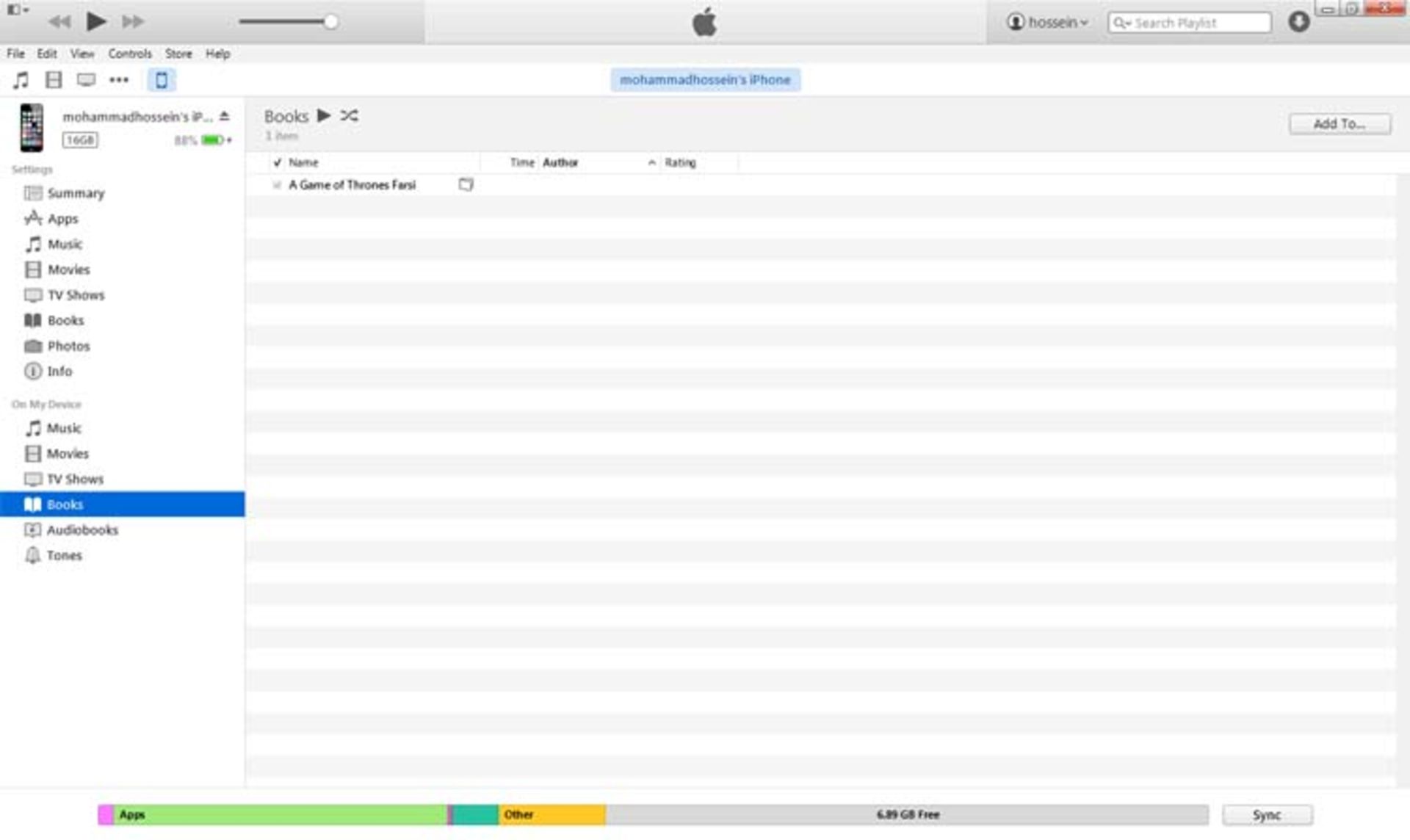This screenshot has height=840, width=1410.
Task: Switch to the Movies library icon
Action: 54,80
